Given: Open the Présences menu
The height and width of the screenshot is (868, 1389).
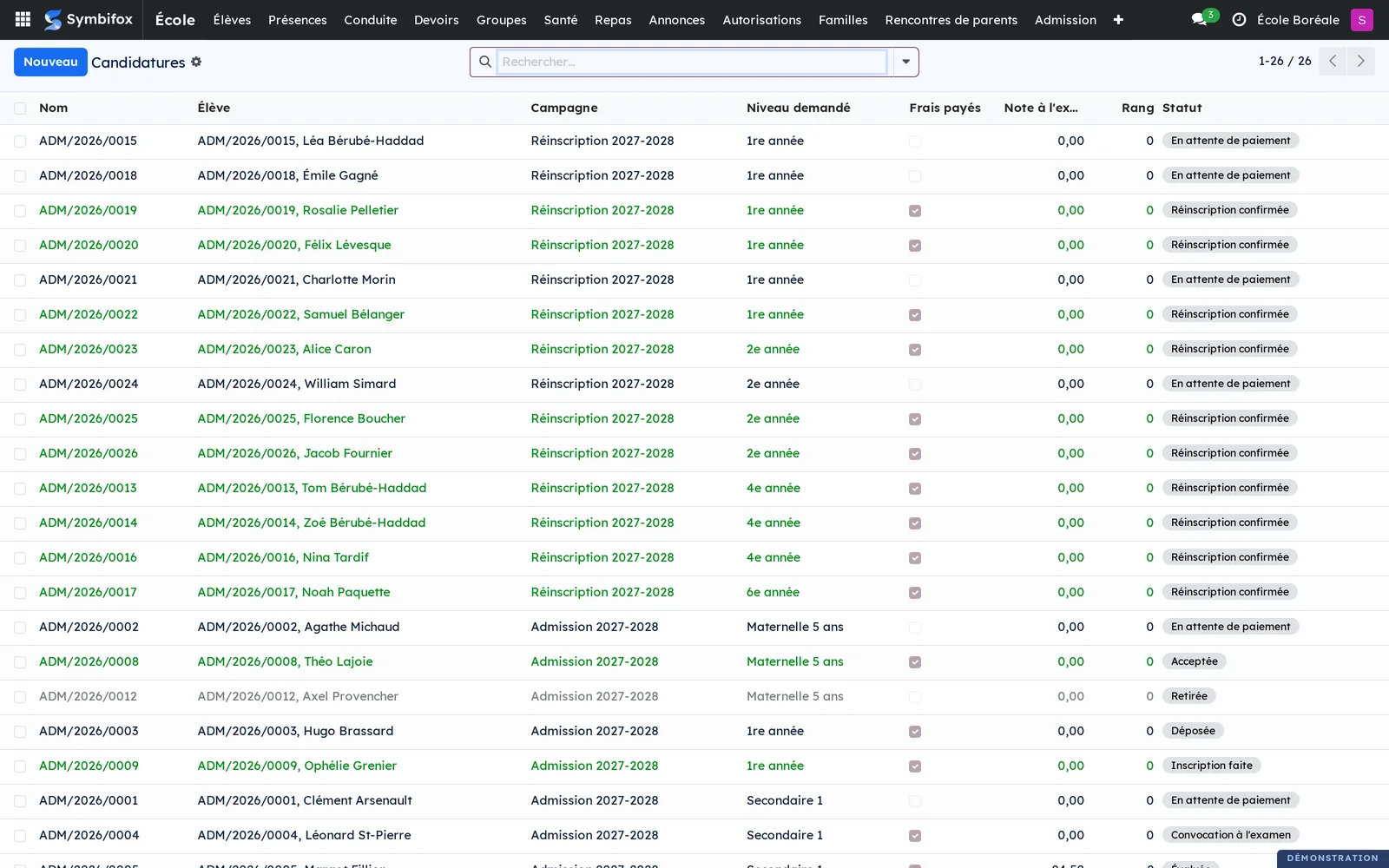Looking at the screenshot, I should pyautogui.click(x=298, y=20).
